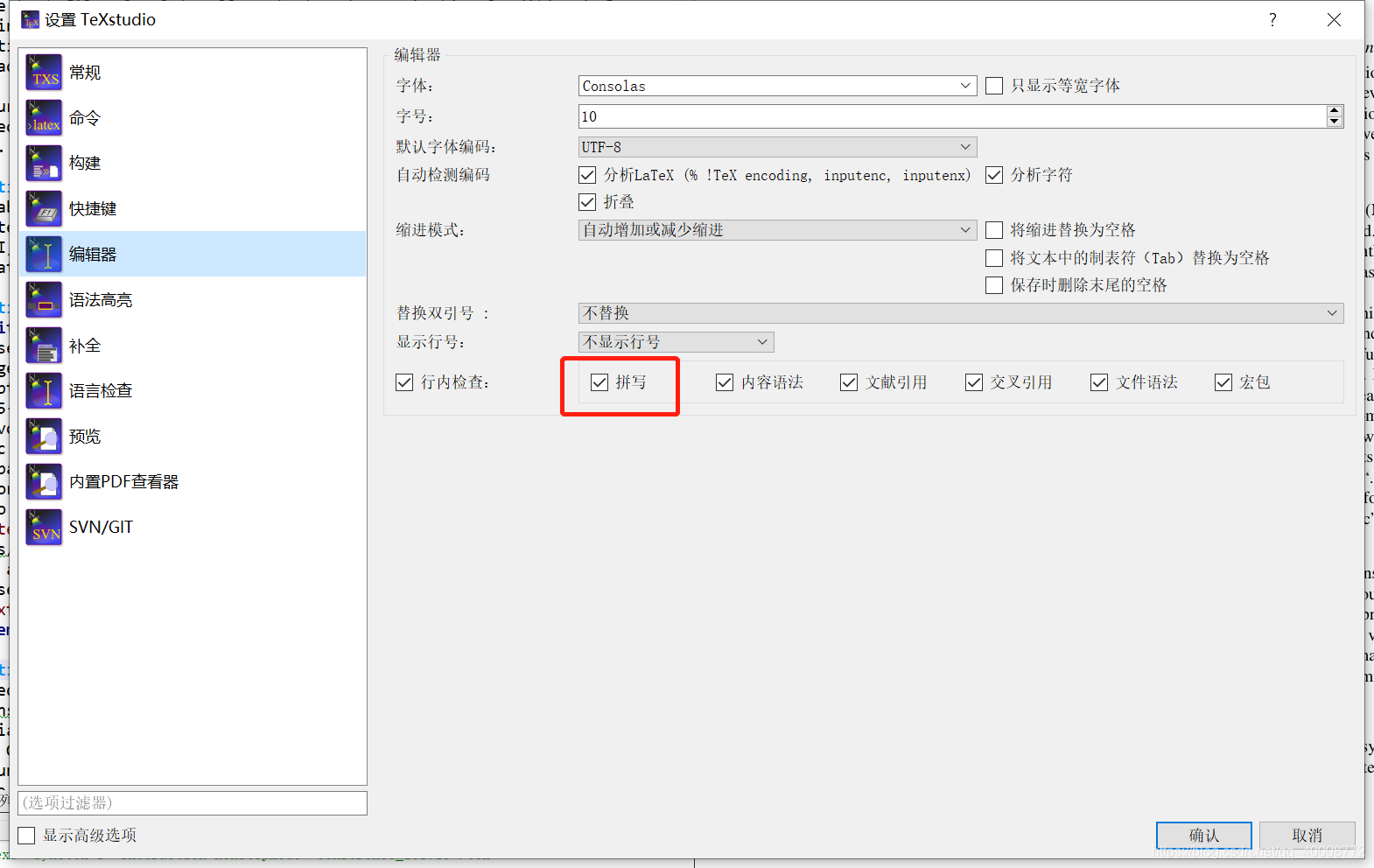
Task: Enable 保存时删除末尾的空格
Action: point(994,285)
